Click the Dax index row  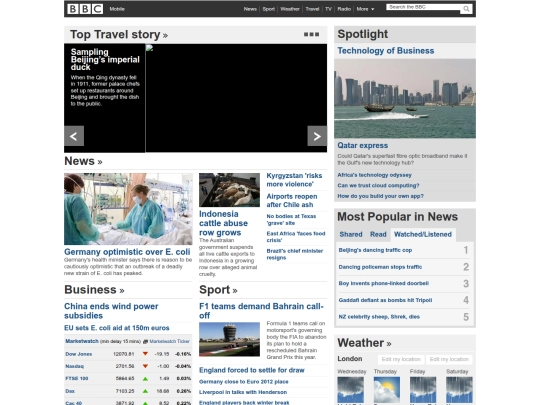(128, 391)
